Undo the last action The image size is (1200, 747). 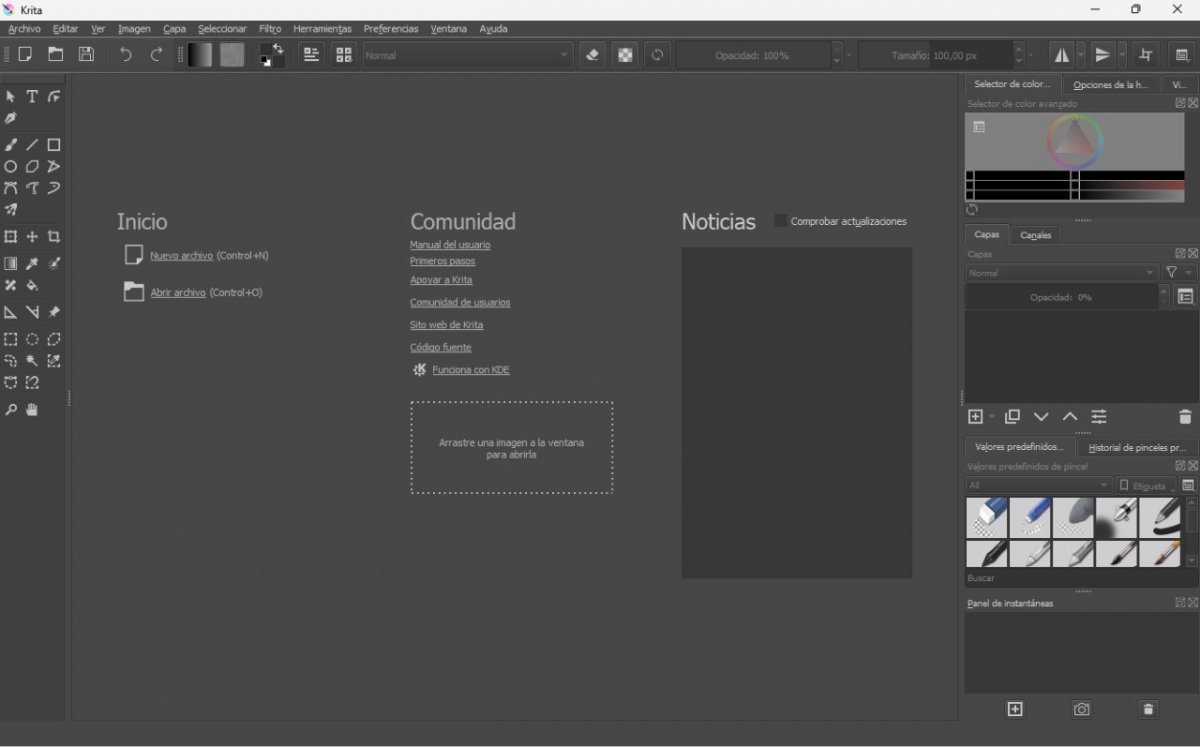tap(125, 55)
